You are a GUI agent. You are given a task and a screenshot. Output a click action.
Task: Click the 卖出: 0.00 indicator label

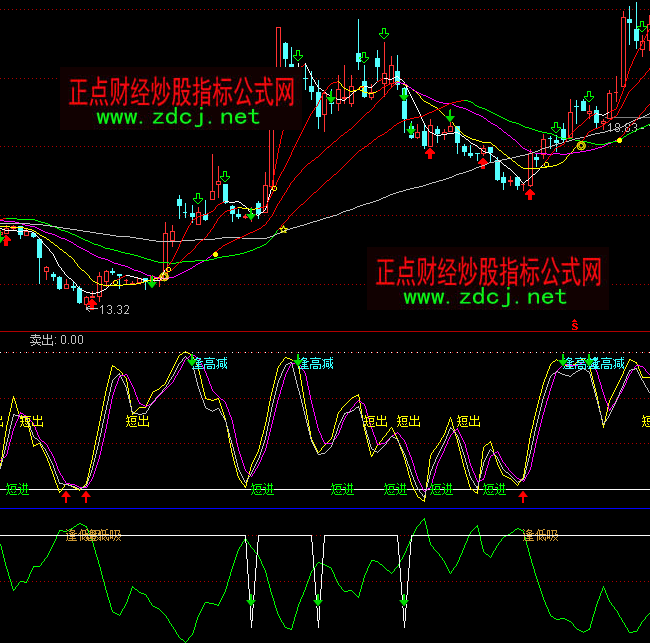[56, 340]
